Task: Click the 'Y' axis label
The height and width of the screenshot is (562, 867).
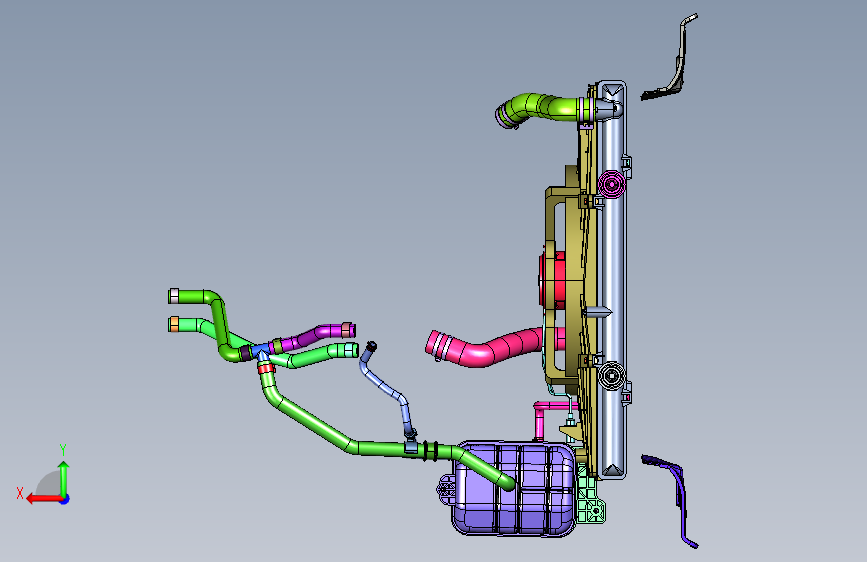Action: point(63,449)
